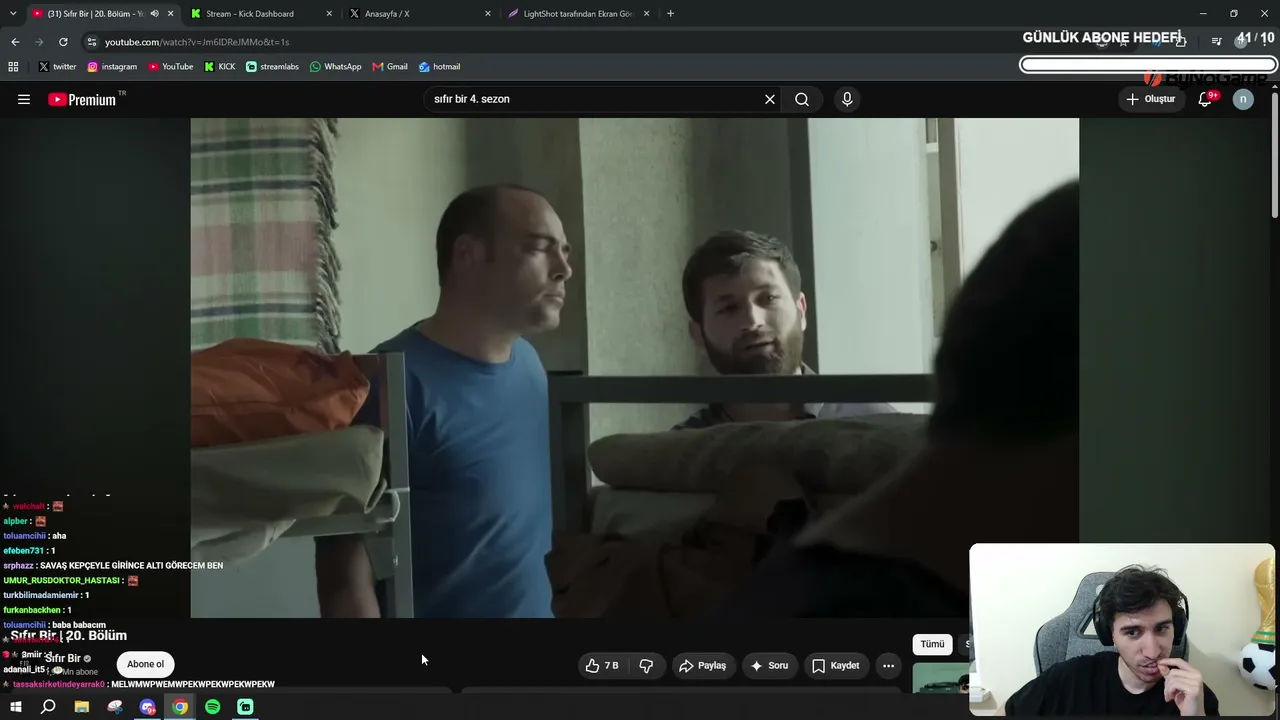Screen dimensions: 1280x720
Task: Start voice search with the microphone
Action: point(847,99)
